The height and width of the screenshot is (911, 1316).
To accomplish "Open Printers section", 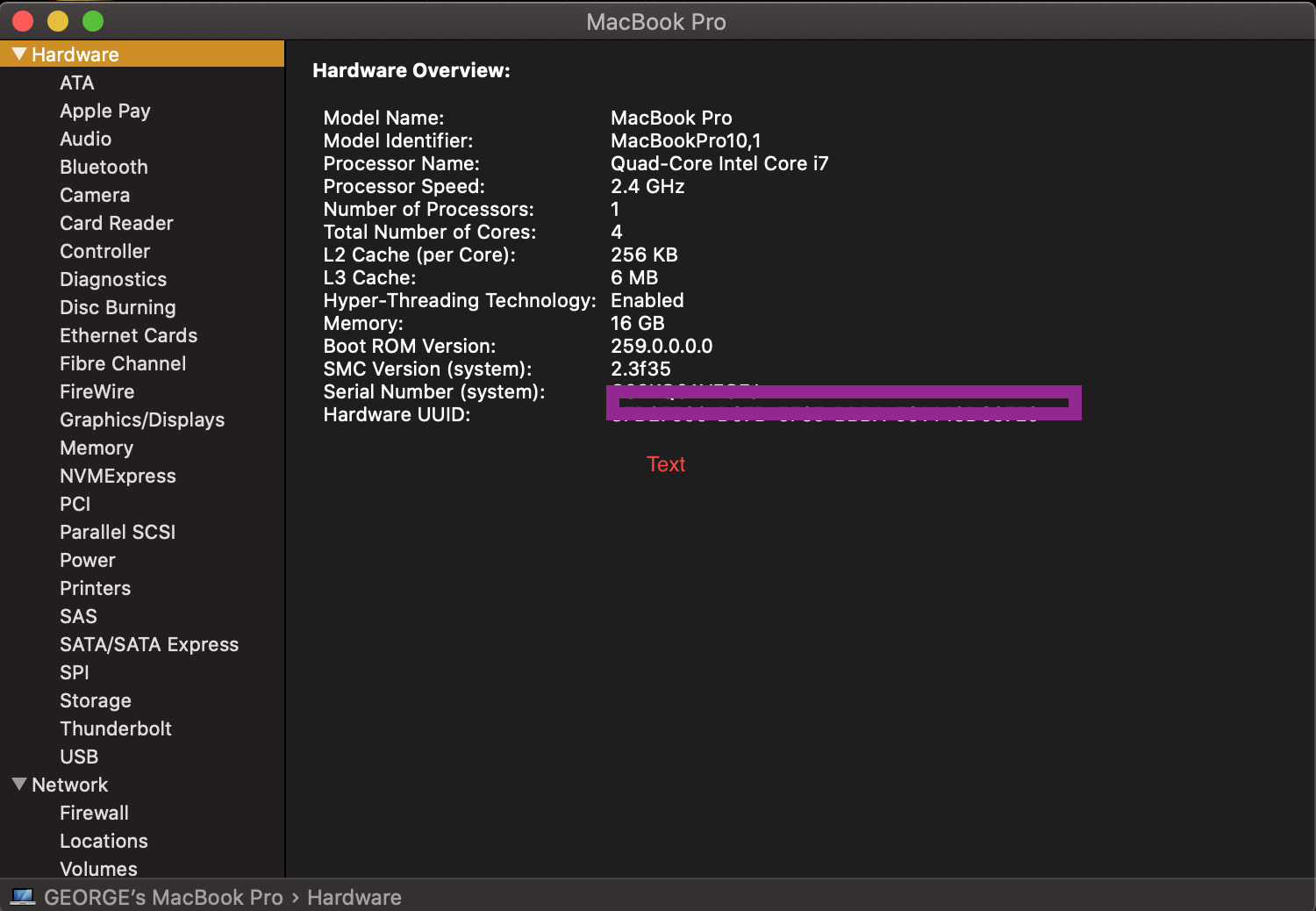I will tap(96, 588).
